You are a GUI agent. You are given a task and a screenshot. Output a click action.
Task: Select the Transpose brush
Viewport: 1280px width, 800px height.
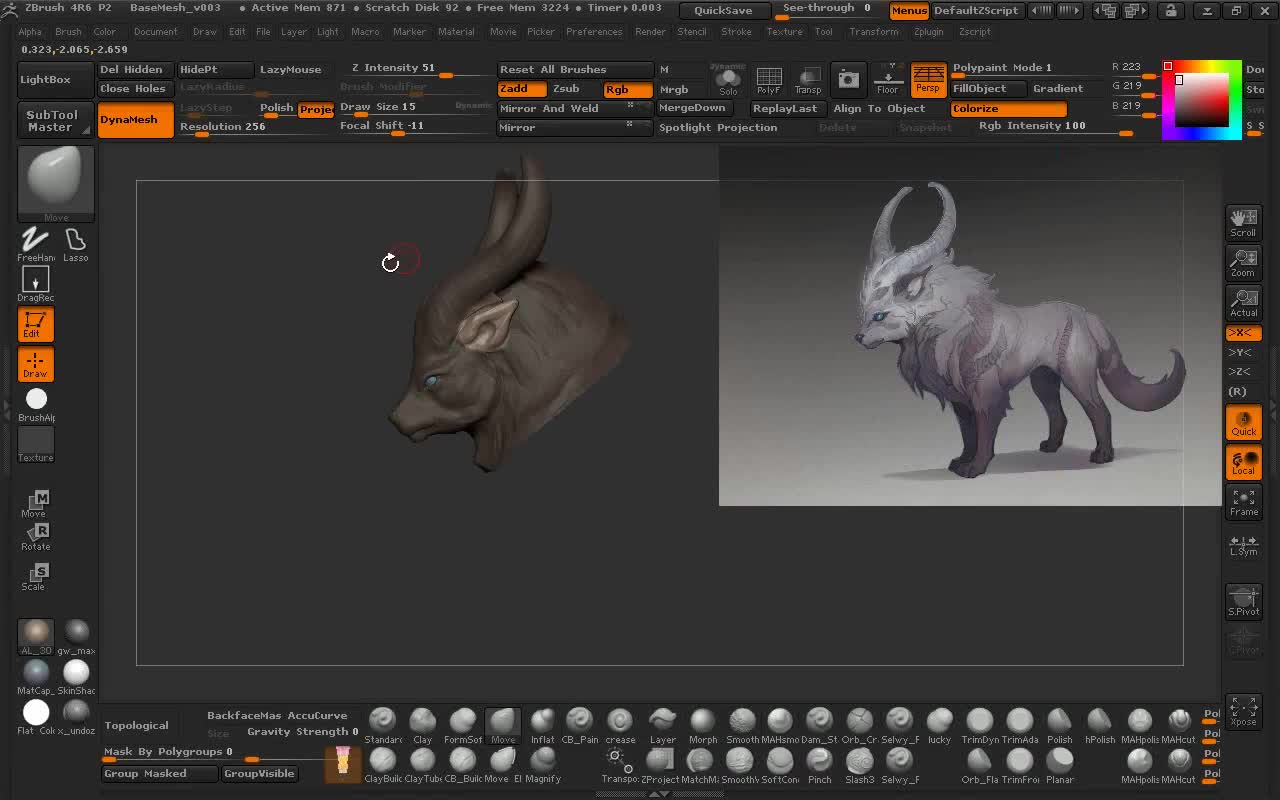620,766
